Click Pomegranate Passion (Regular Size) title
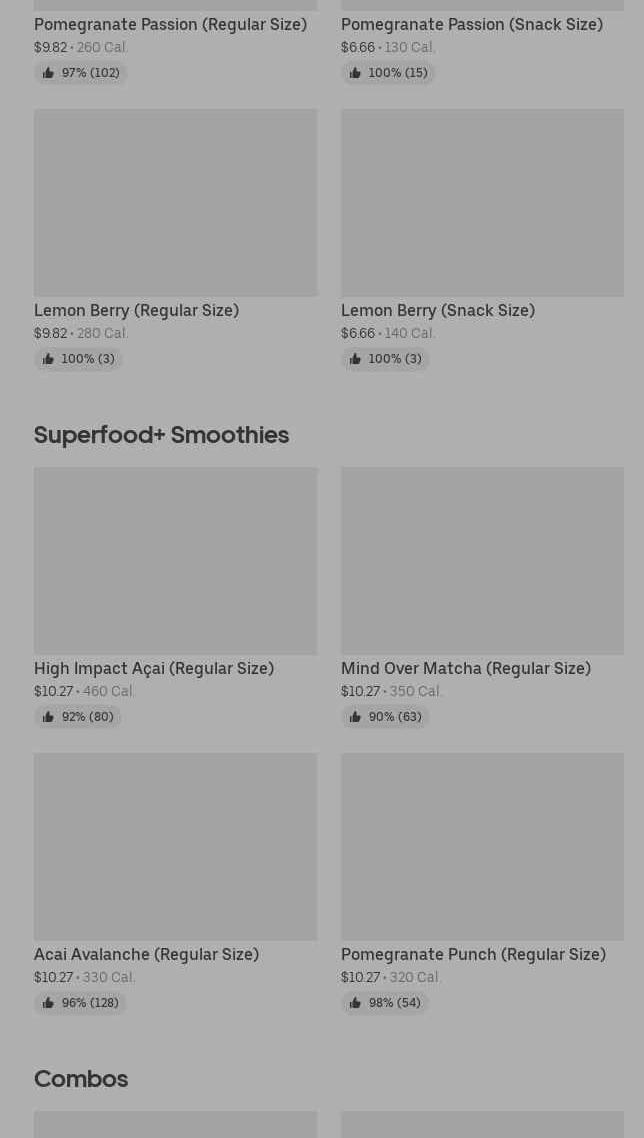 click(170, 24)
